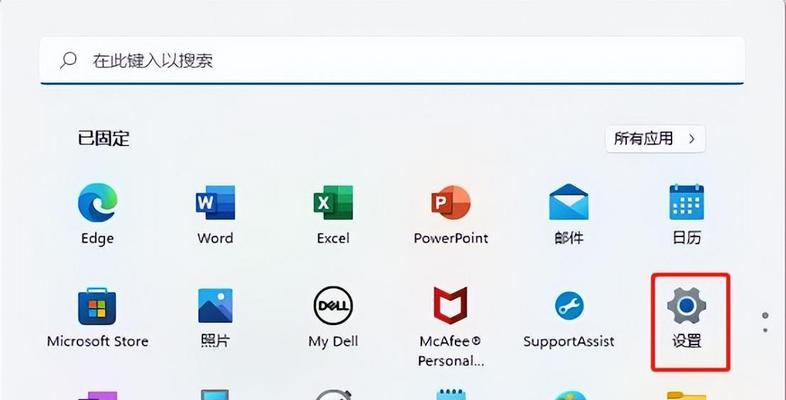Open 设置 settings gear
This screenshot has height=400, width=786.
pos(686,317)
